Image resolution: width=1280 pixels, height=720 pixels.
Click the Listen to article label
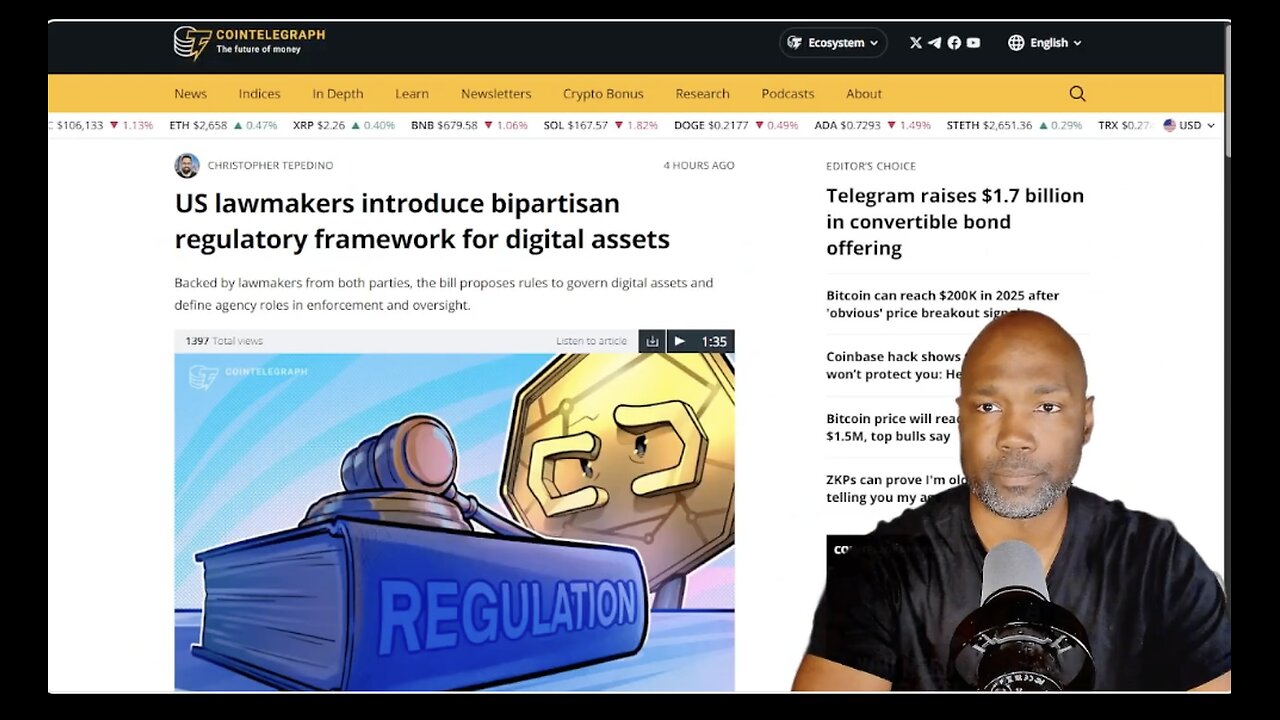click(x=591, y=341)
